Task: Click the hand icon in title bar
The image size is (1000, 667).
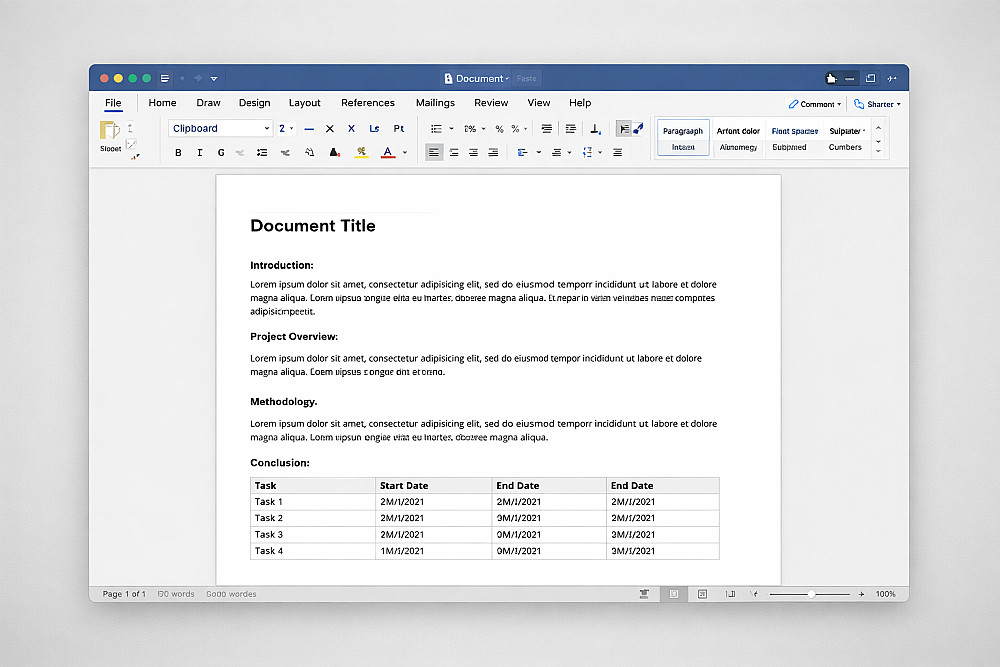Action: pos(830,78)
